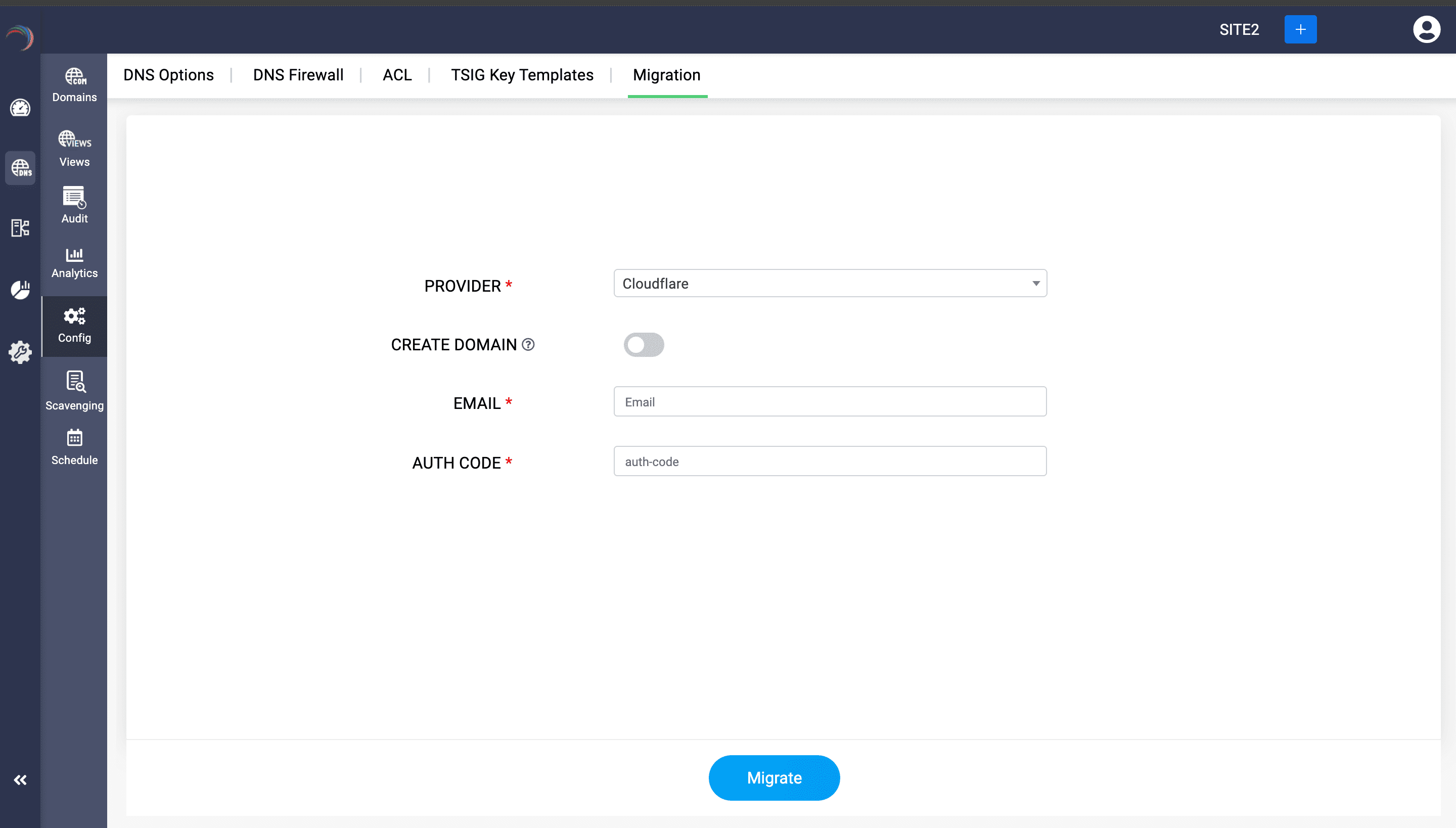
Task: Click into the Email input field
Action: [830, 401]
